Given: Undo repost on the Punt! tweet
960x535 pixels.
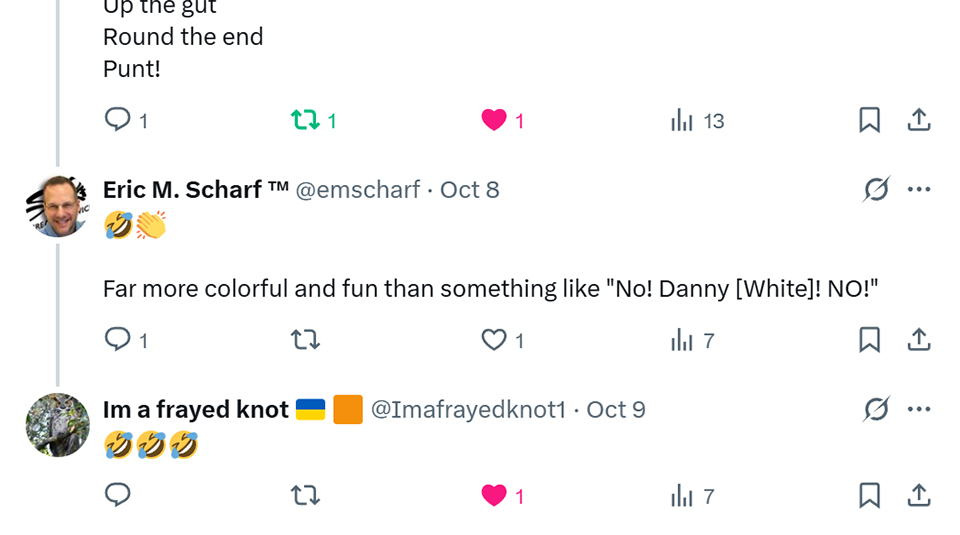Looking at the screenshot, I should [305, 121].
